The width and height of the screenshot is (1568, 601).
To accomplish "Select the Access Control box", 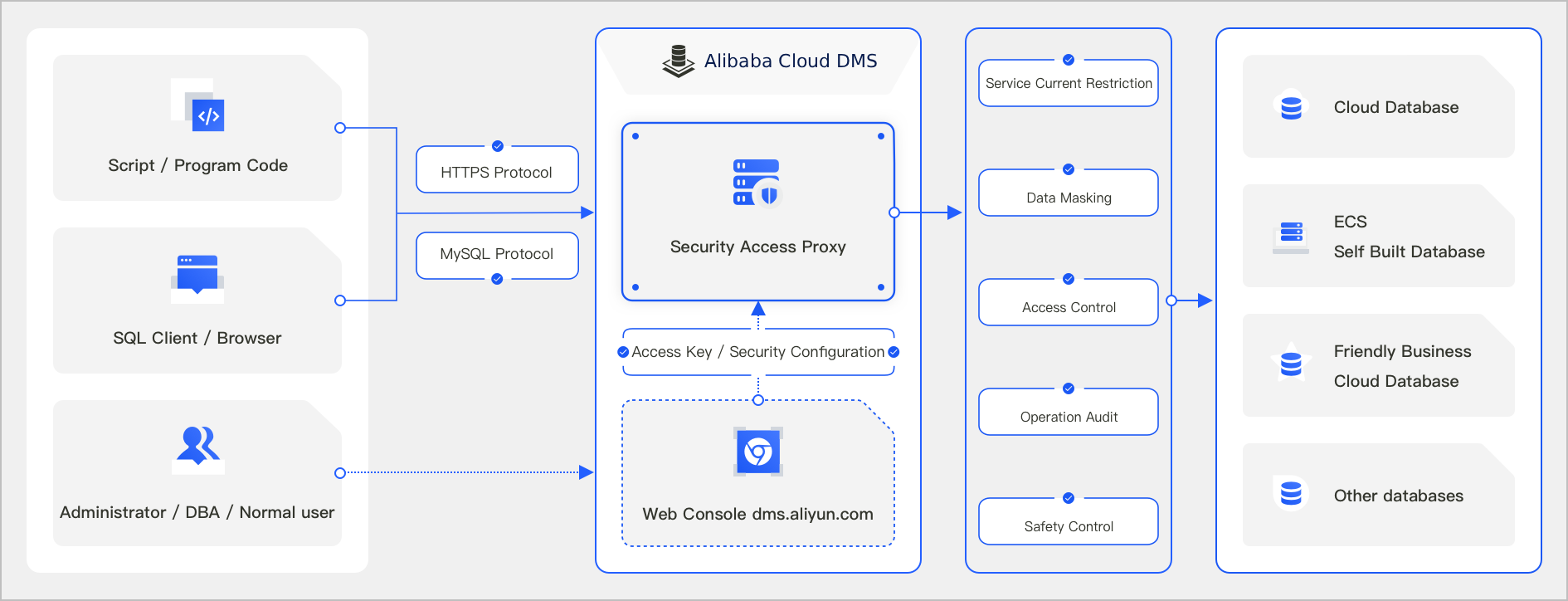I will (1069, 302).
